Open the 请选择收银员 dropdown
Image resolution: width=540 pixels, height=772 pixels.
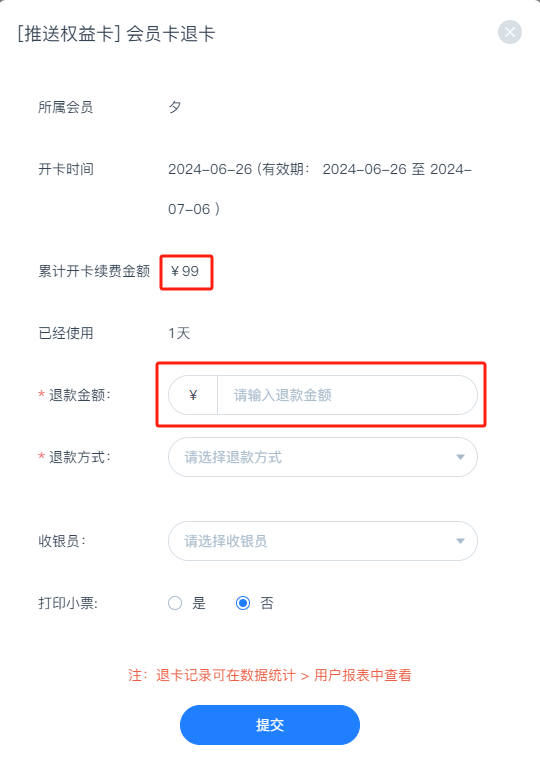click(x=323, y=541)
